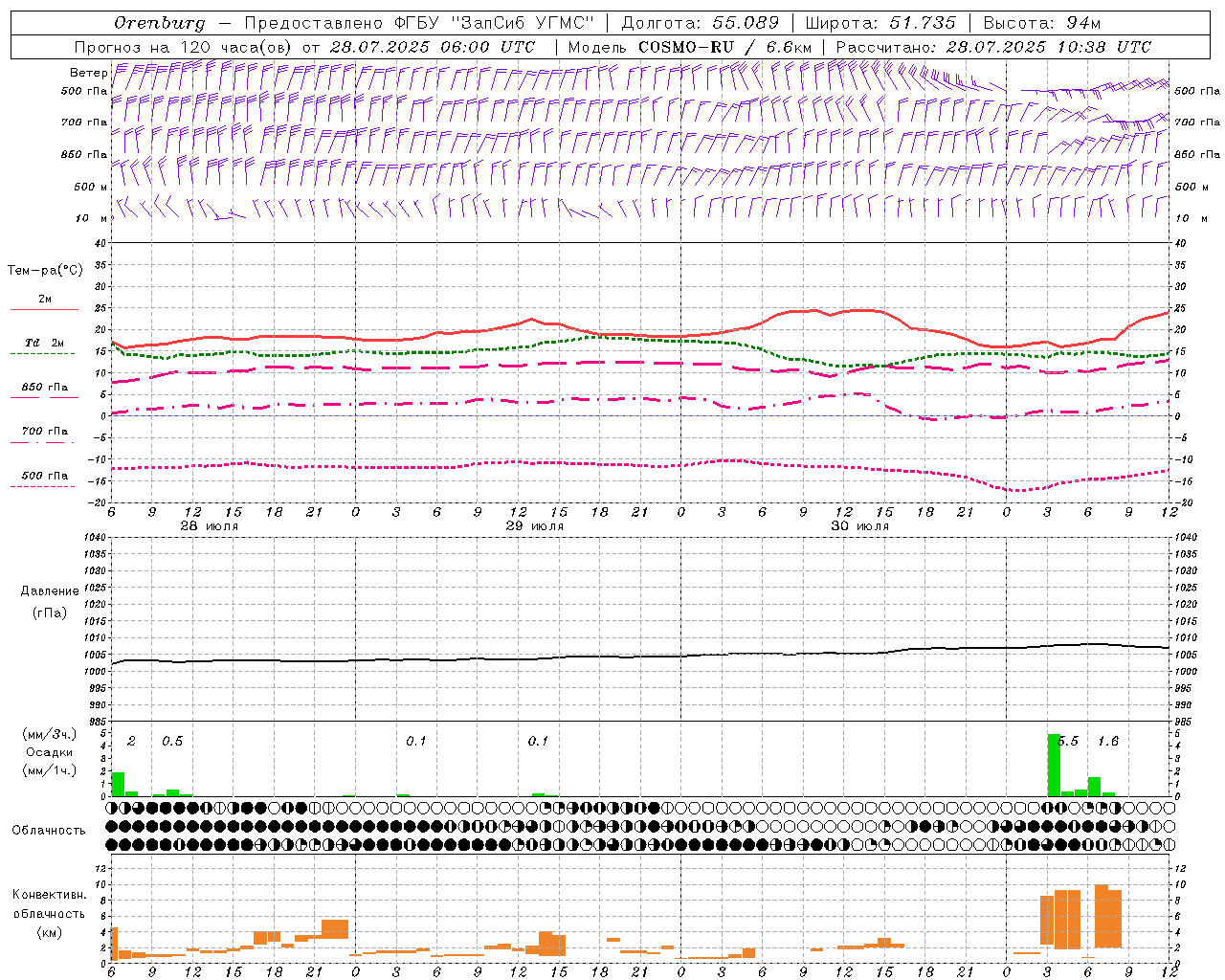
Task: Click the (мм/1ч.) precipitation unit label
Action: click(x=49, y=769)
